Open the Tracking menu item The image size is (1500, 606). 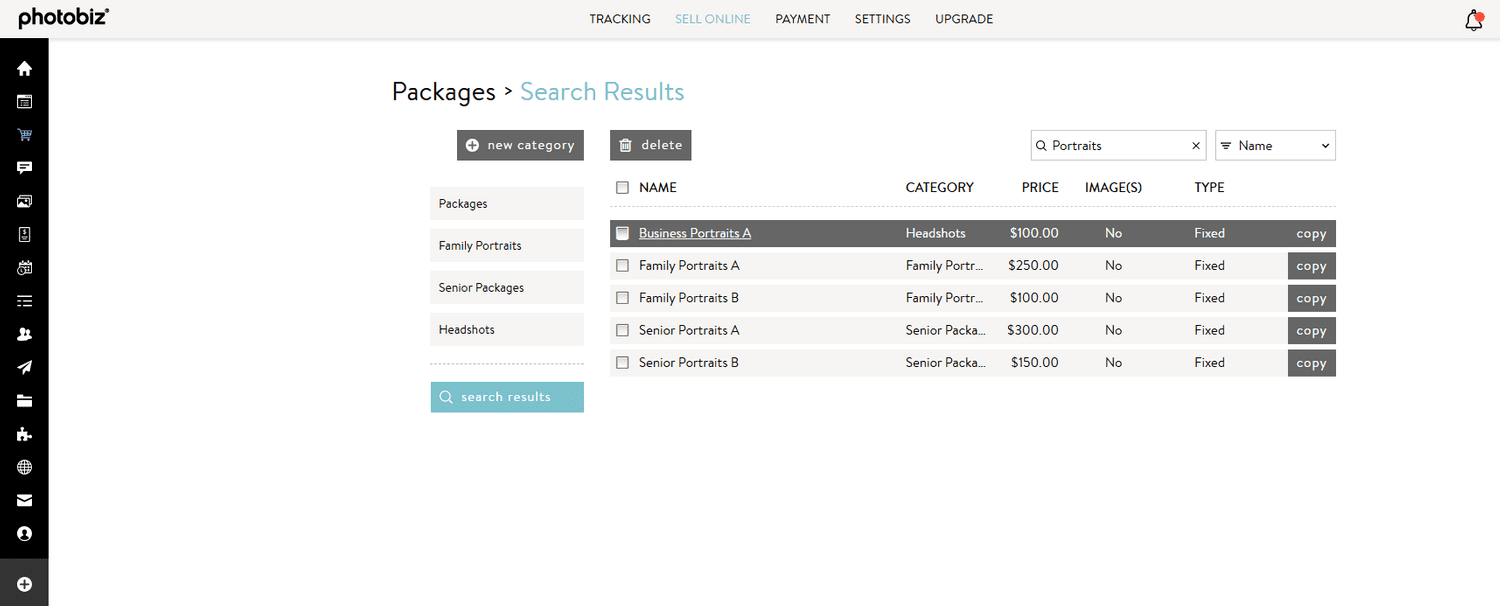click(x=619, y=19)
